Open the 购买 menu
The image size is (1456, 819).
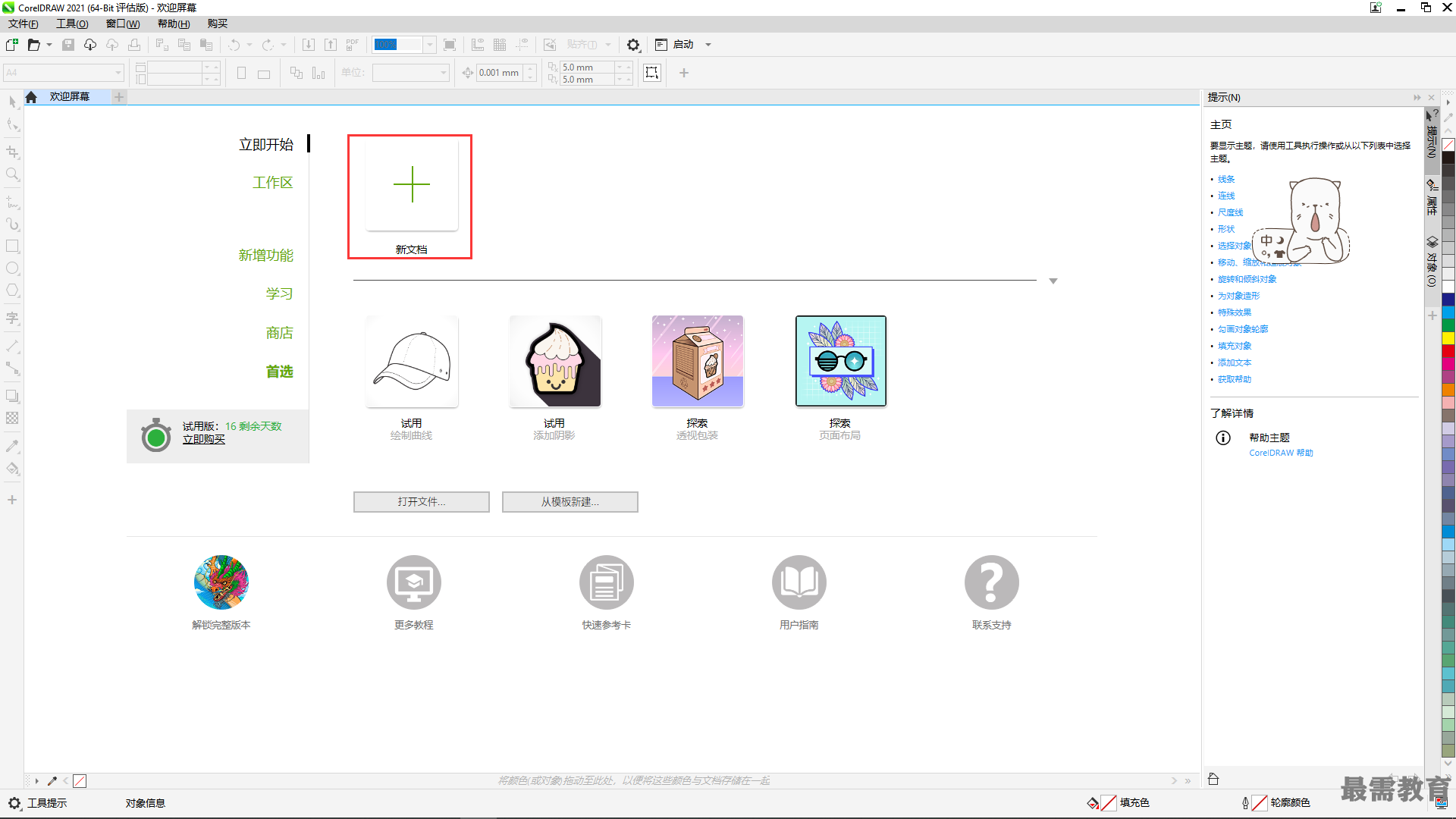(218, 24)
